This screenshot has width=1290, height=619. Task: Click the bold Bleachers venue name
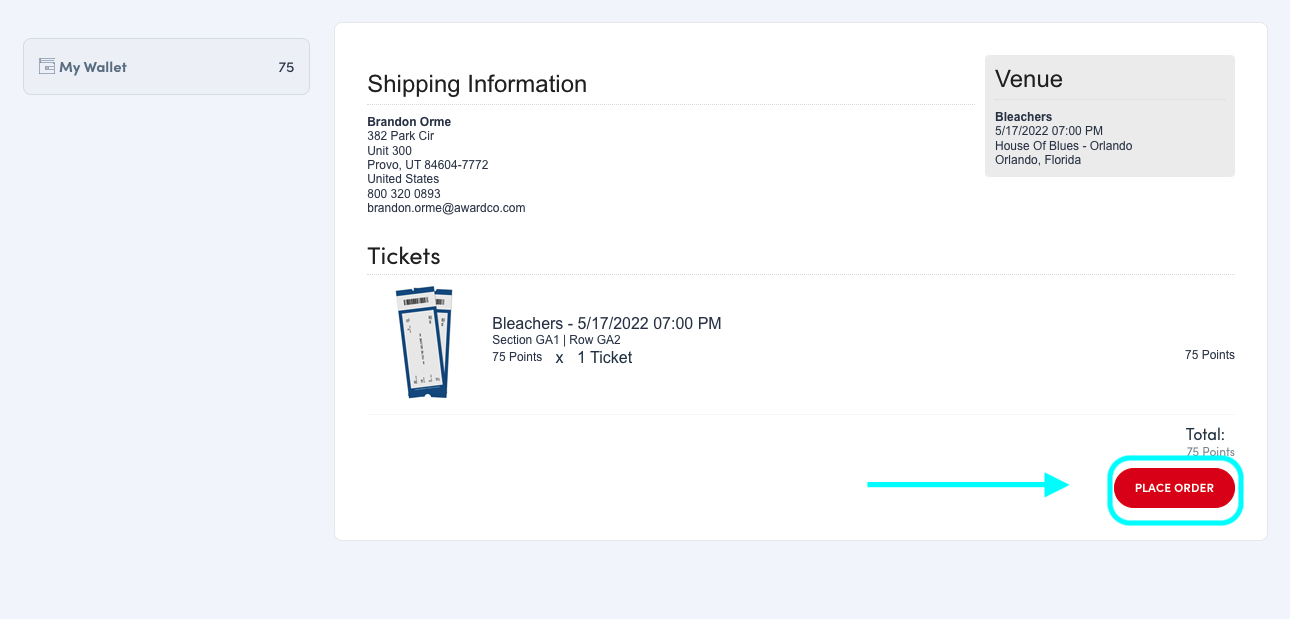click(1023, 117)
